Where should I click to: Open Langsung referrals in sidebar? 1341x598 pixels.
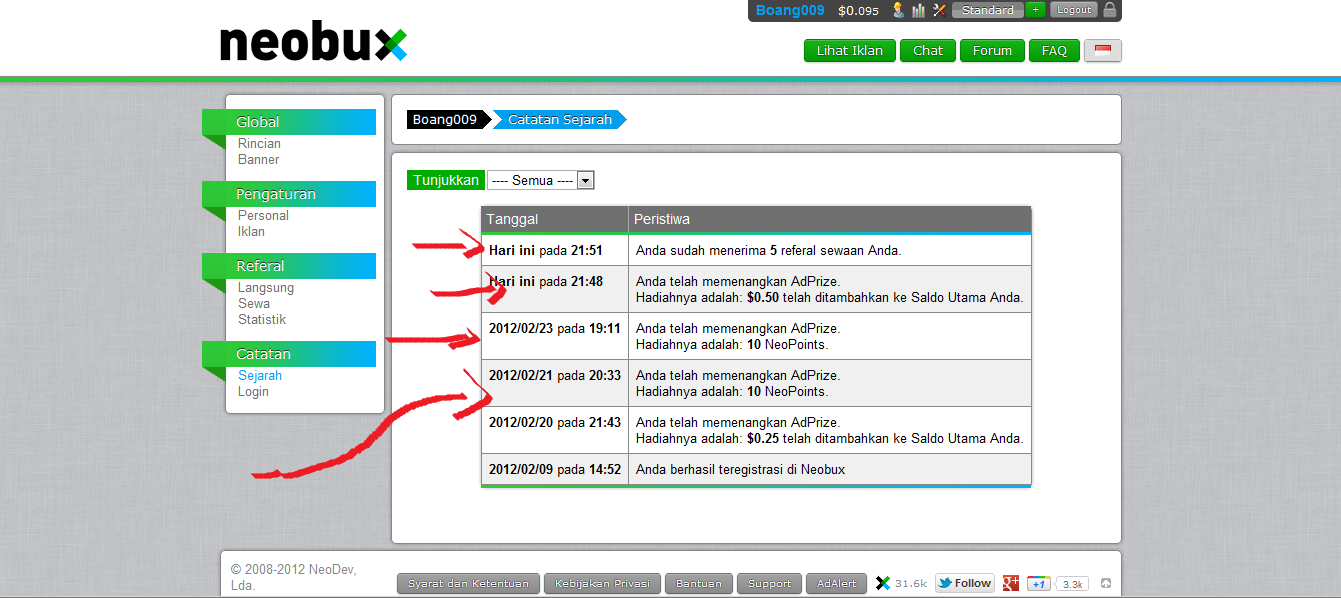pos(266,288)
